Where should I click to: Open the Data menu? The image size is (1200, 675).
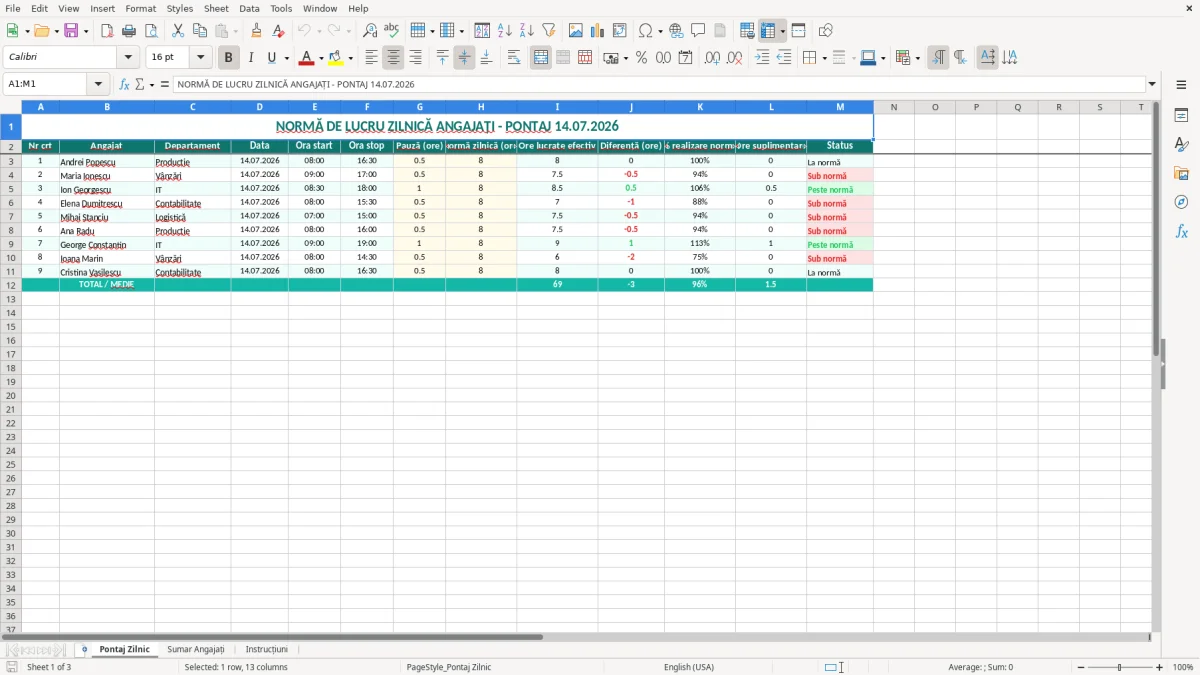(249, 8)
